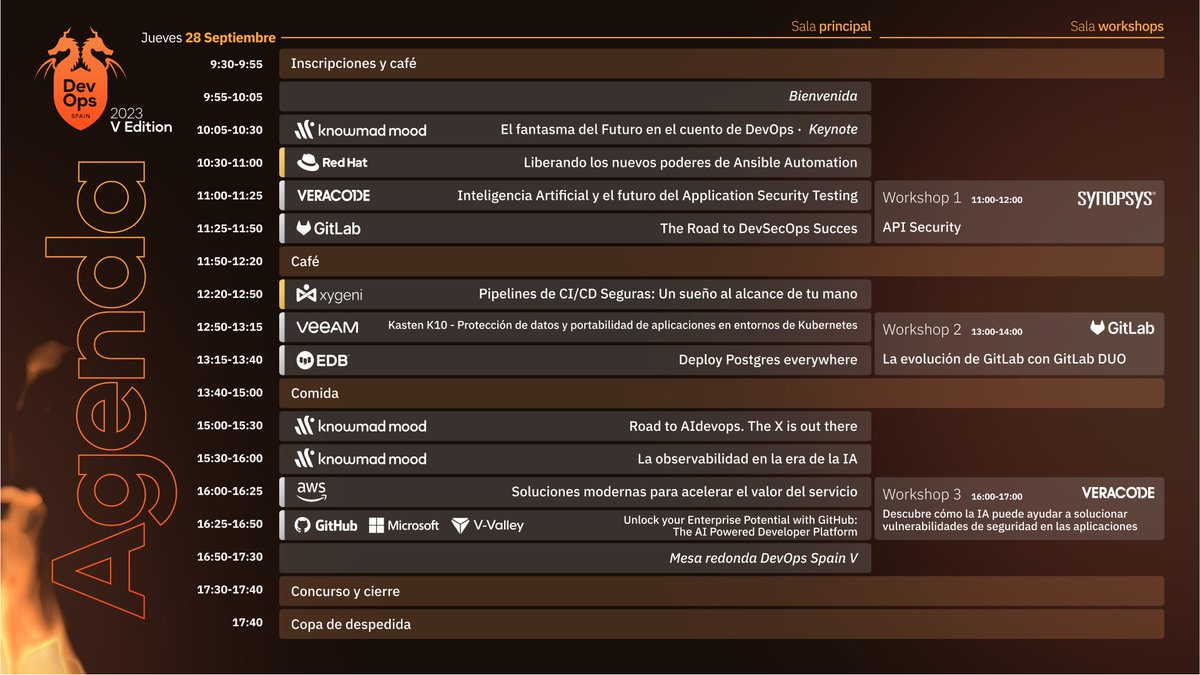Click the 10:05-10:30 time slot
The image size is (1200, 675).
click(230, 130)
